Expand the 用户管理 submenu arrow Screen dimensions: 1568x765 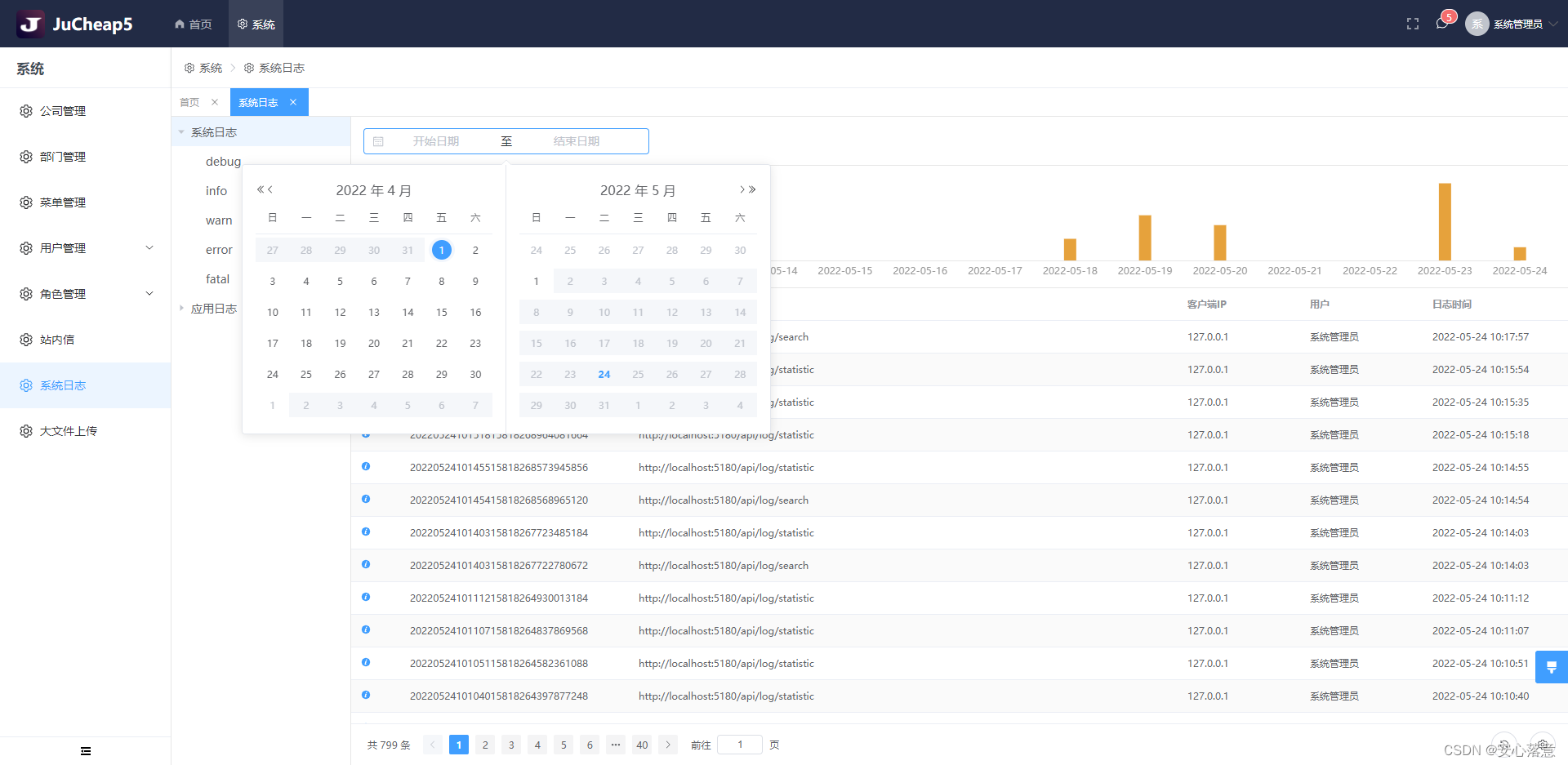[149, 248]
